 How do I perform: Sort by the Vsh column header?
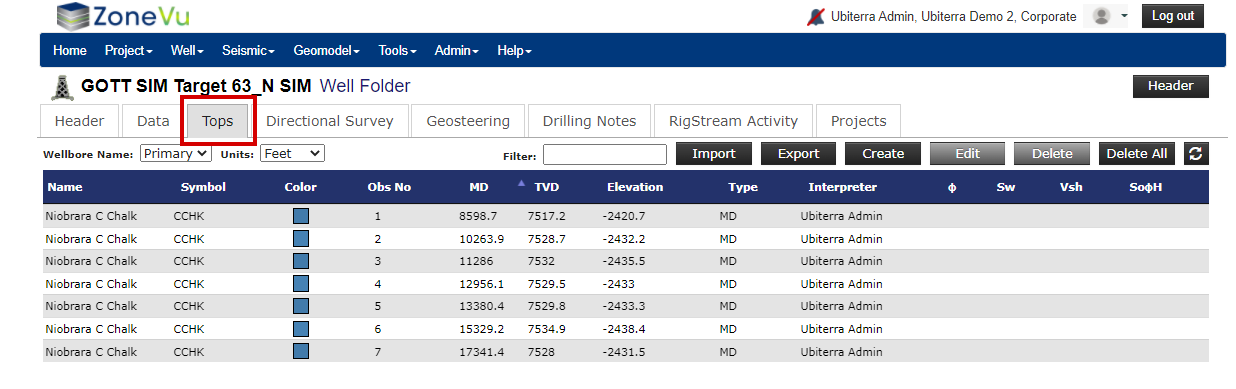[x=1071, y=187]
